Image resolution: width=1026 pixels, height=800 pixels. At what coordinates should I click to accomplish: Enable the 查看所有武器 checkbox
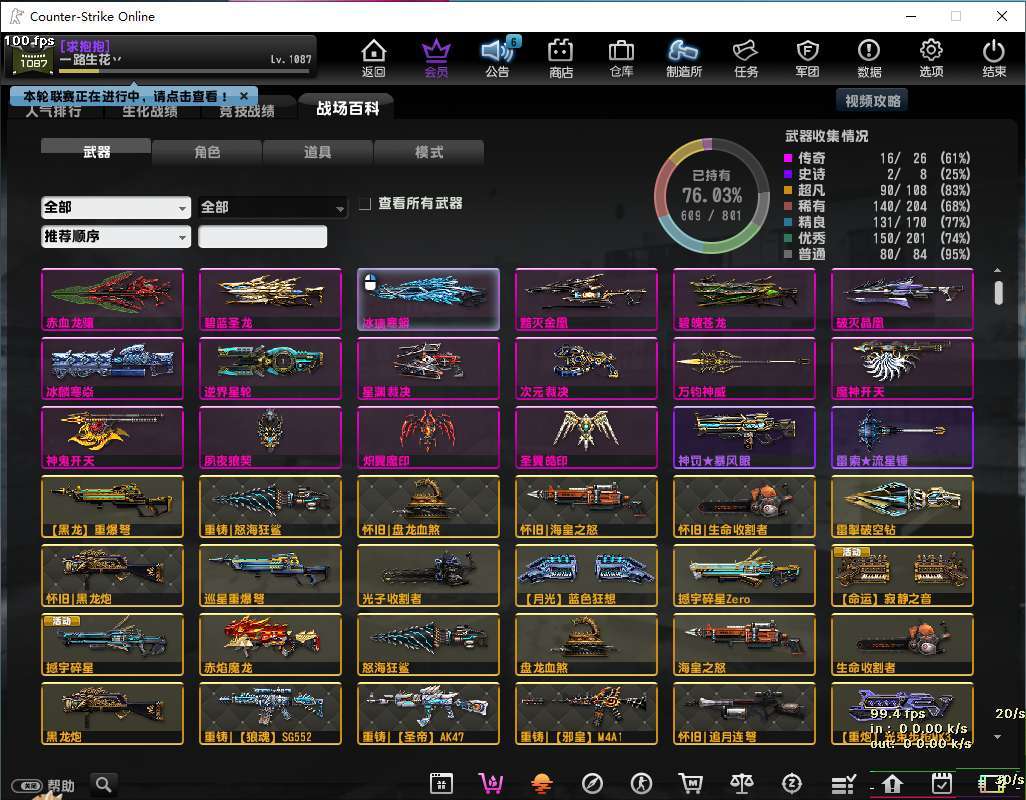point(366,204)
